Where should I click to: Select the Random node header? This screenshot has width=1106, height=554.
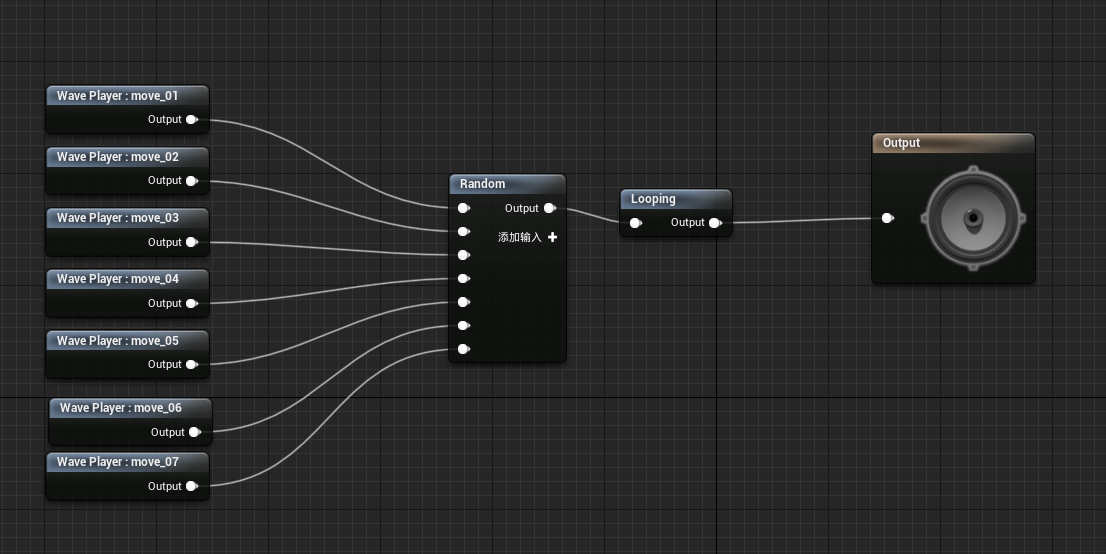(x=507, y=184)
